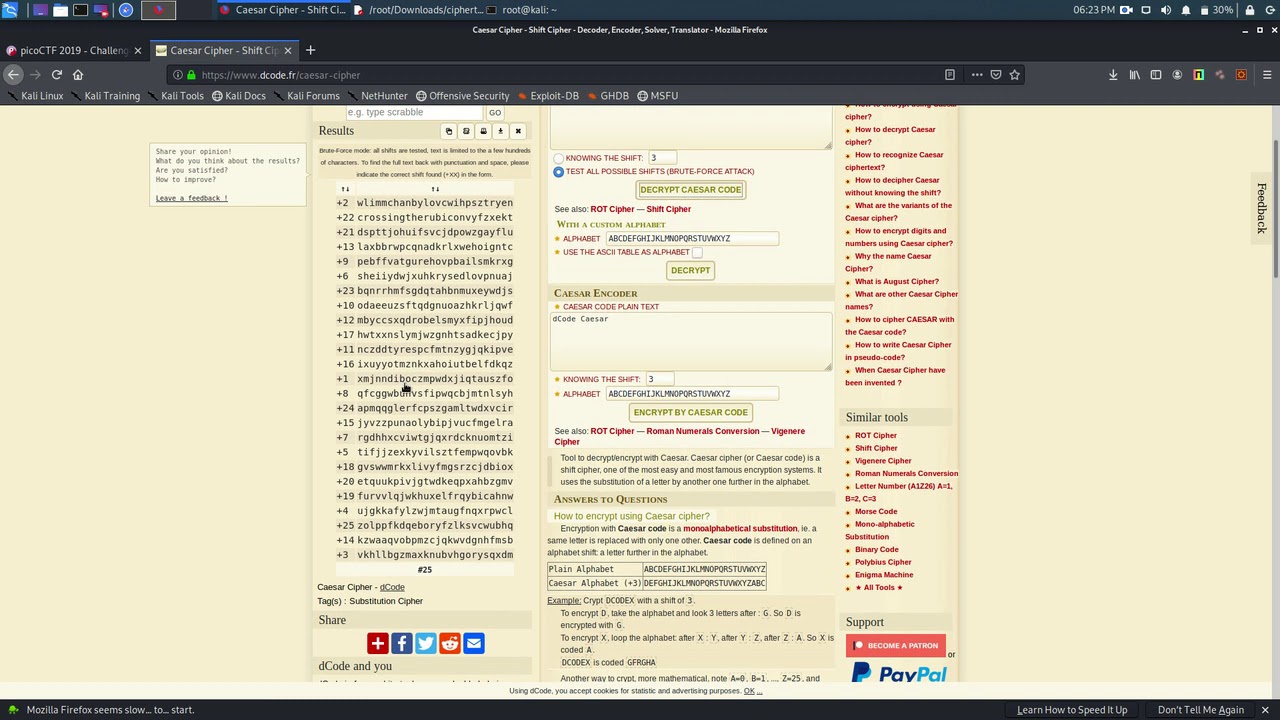Open terminal from the top panel
Viewport: 1280px width, 720px height.
tap(81, 10)
